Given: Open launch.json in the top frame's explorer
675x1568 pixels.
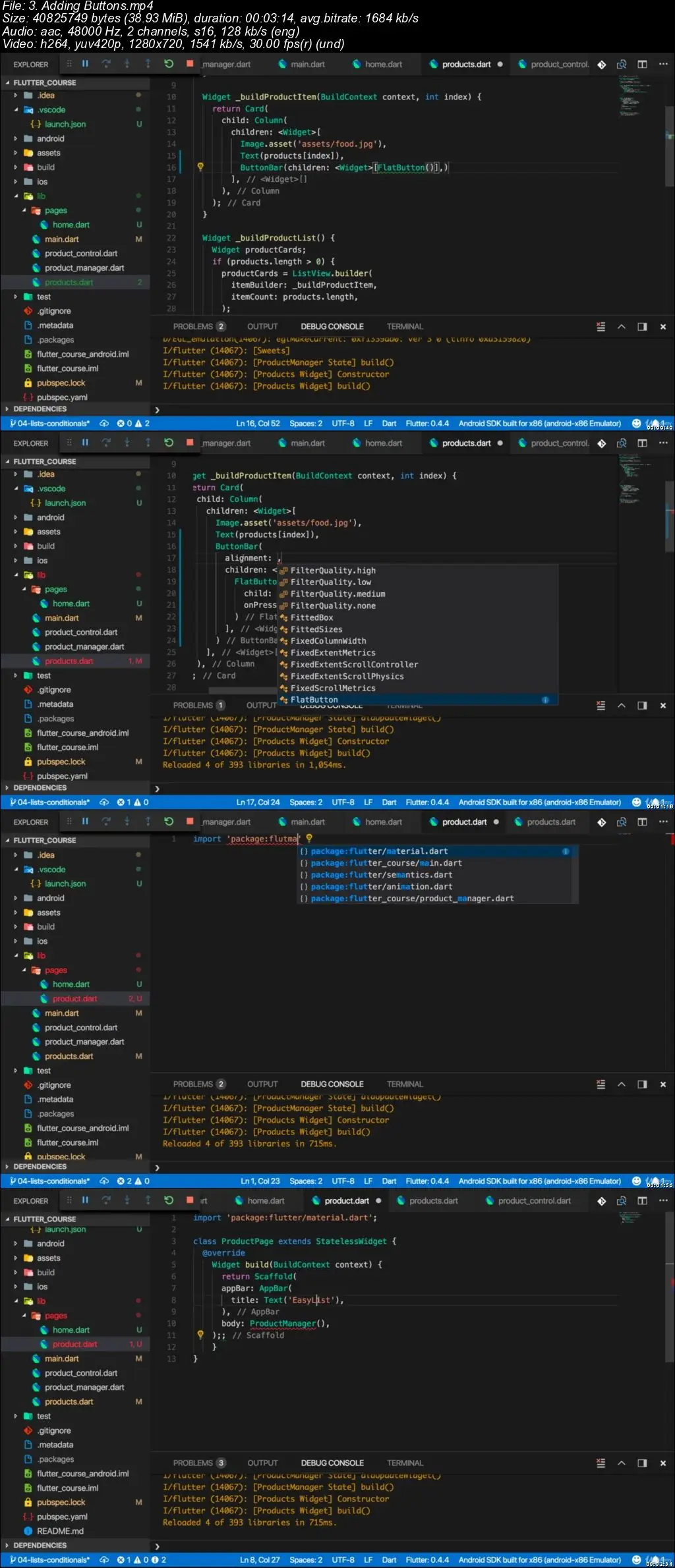Looking at the screenshot, I should coord(65,125).
